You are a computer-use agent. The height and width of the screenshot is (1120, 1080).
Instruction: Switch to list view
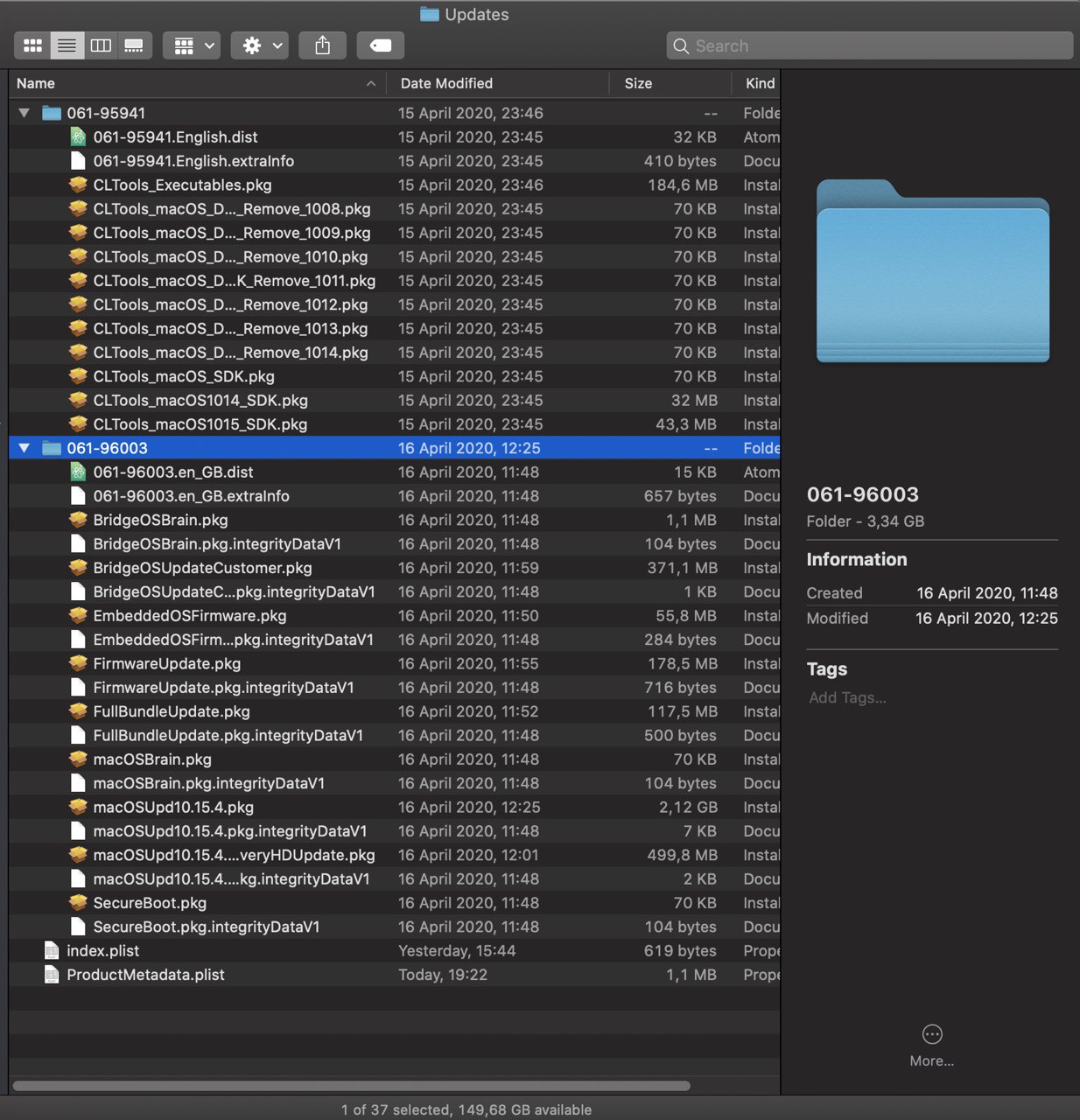point(67,45)
